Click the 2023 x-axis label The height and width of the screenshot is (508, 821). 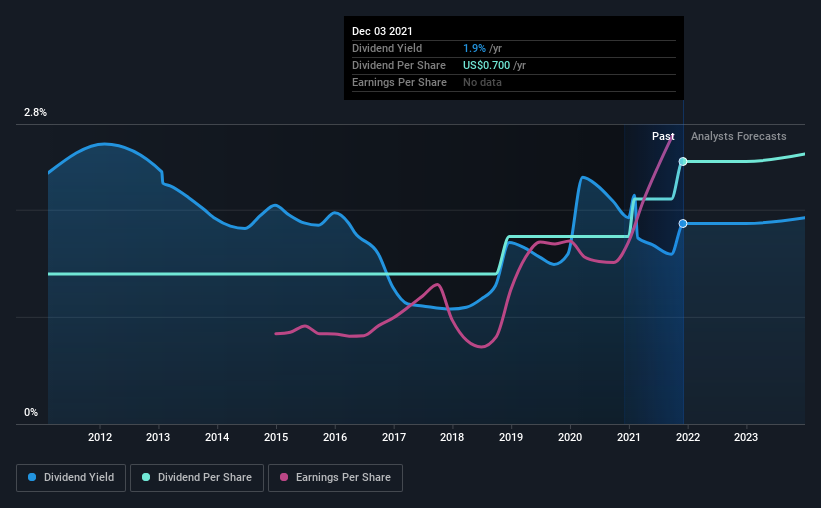pyautogui.click(x=746, y=437)
